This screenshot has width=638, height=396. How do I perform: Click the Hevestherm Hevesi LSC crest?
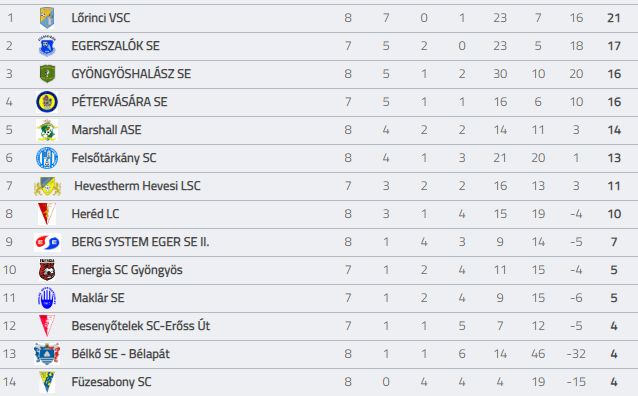[x=47, y=186]
